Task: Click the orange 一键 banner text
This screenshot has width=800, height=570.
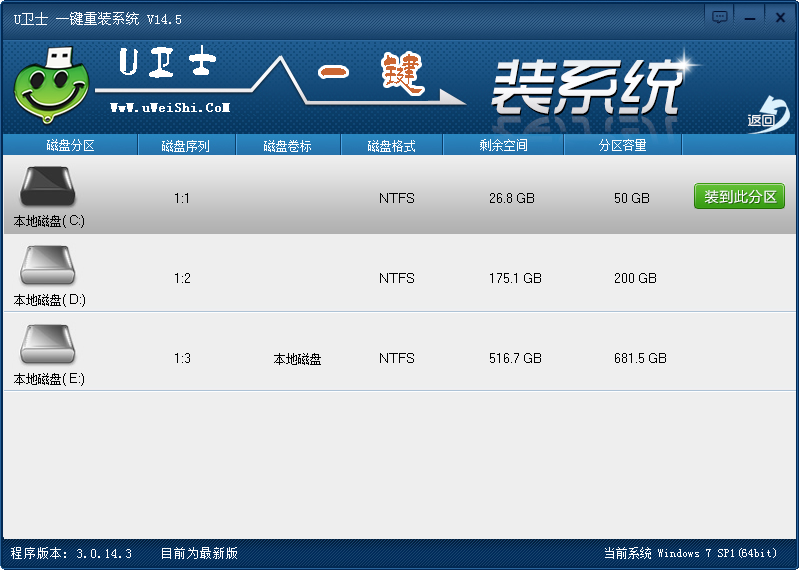Action: (371, 73)
